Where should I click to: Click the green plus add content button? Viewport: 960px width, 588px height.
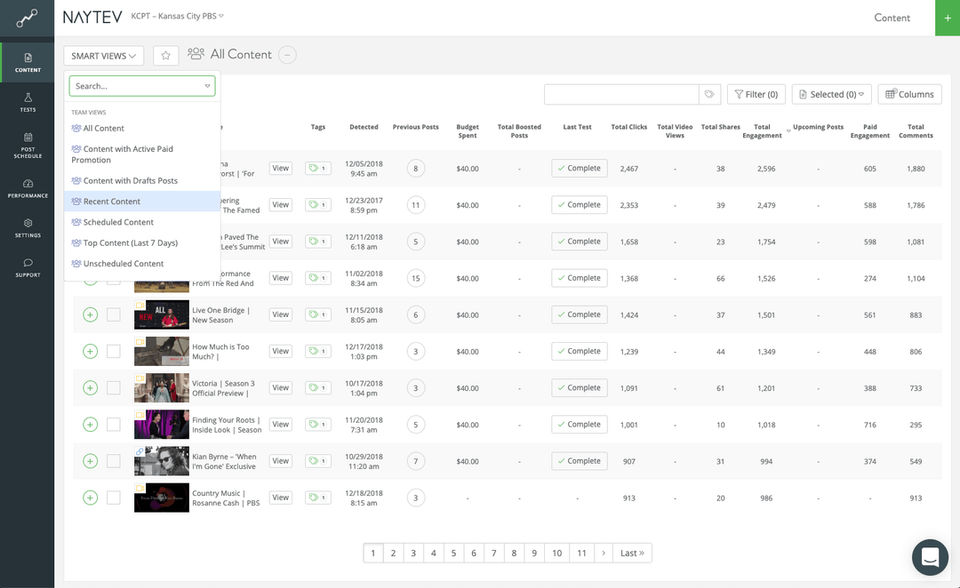pyautogui.click(x=947, y=18)
